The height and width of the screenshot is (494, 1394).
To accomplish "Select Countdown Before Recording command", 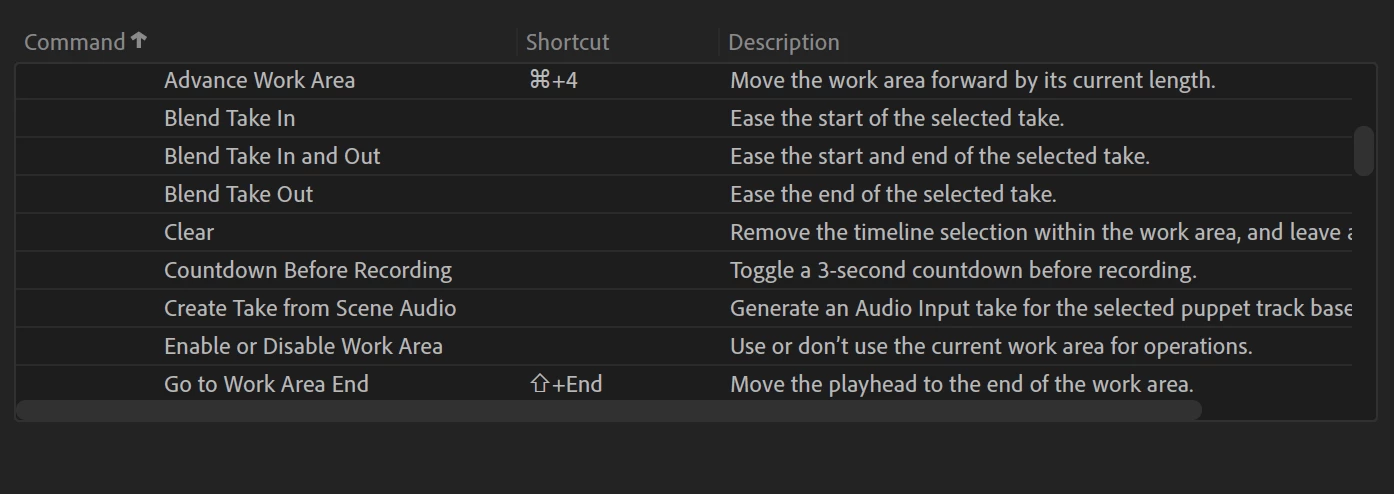I will click(x=308, y=270).
